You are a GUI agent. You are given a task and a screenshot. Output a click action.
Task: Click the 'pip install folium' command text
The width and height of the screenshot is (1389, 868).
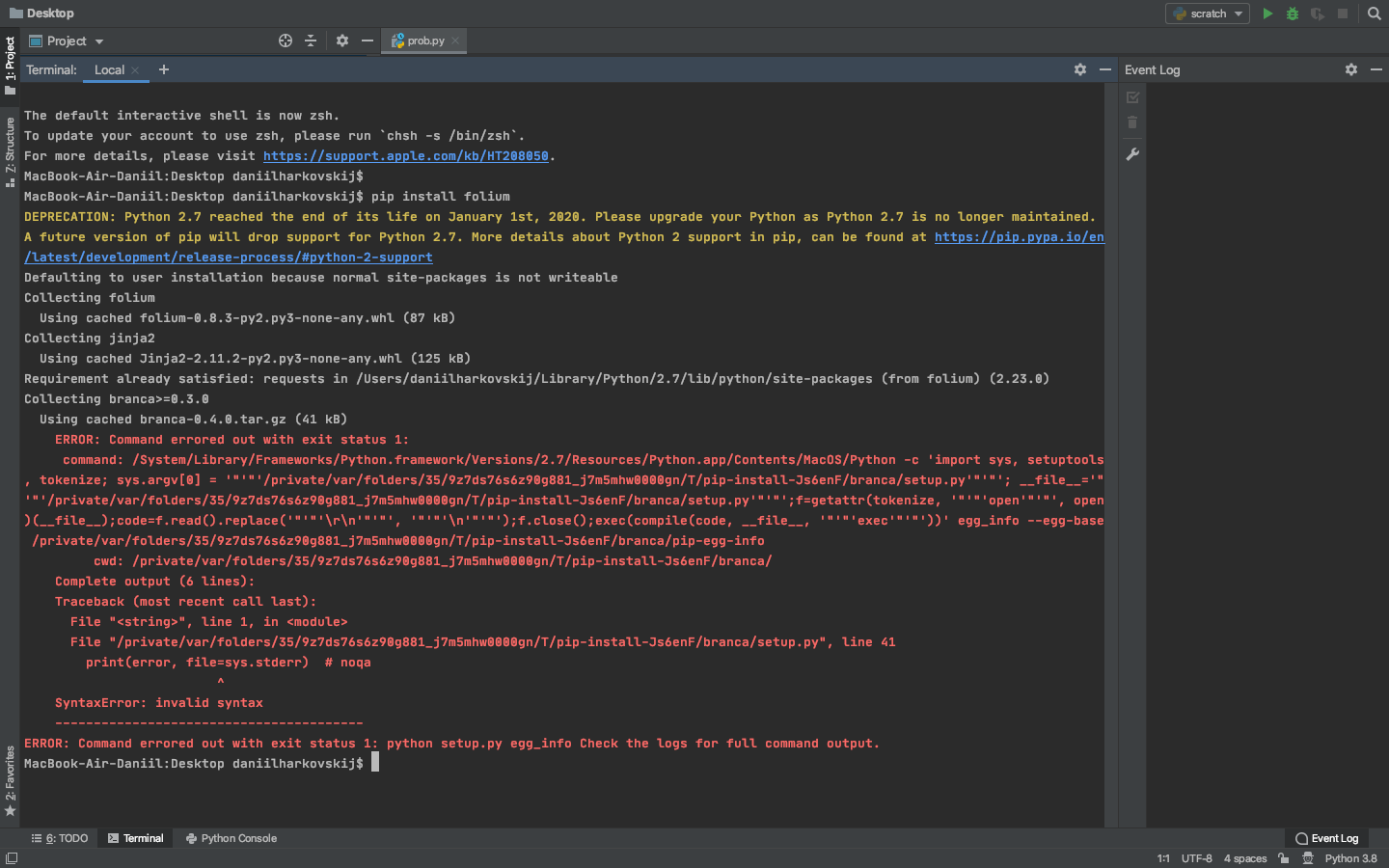coord(440,197)
